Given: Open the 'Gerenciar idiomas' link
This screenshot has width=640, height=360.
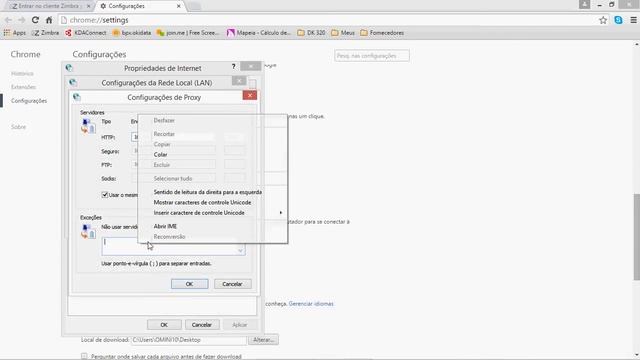Looking at the screenshot, I should (x=311, y=304).
